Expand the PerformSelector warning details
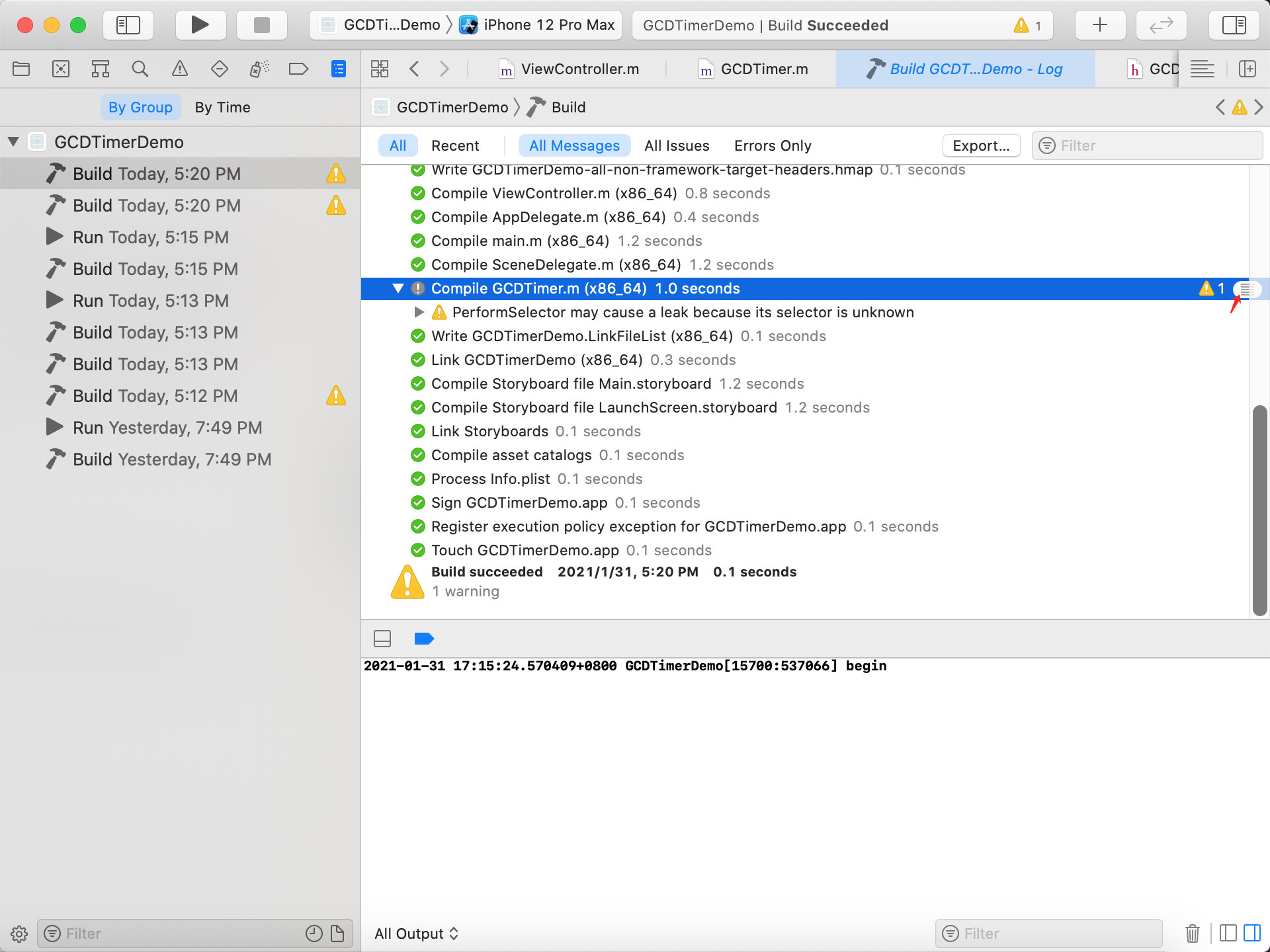 [419, 312]
